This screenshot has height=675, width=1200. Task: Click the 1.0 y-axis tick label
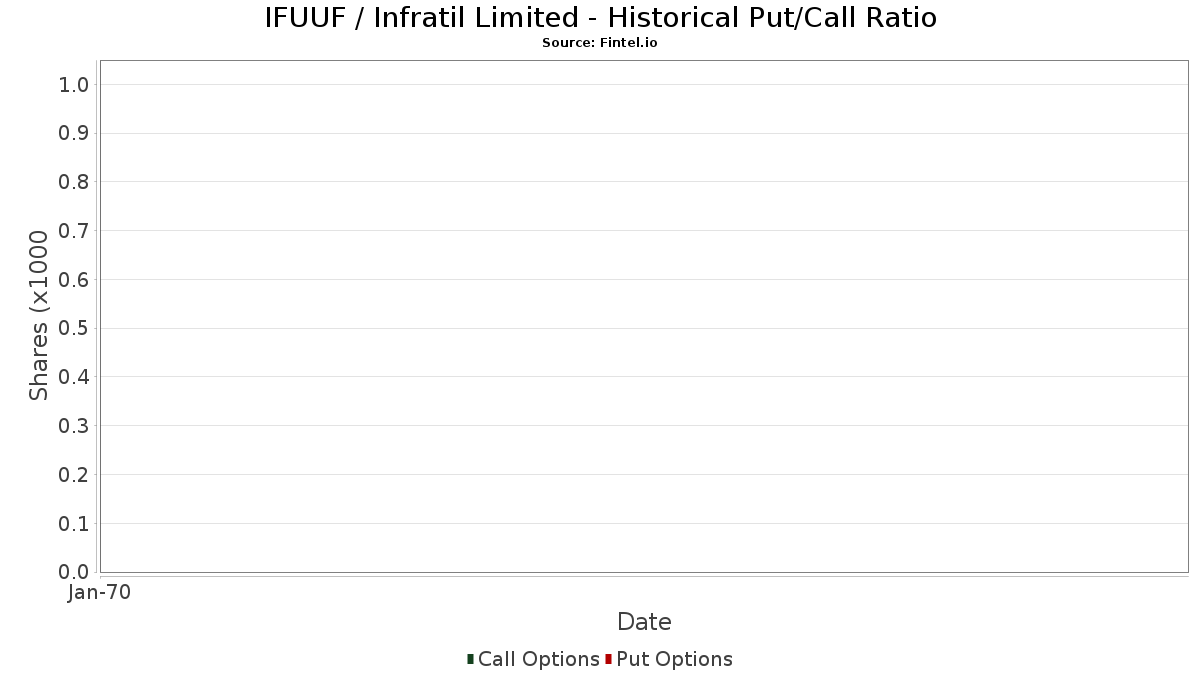pyautogui.click(x=74, y=85)
